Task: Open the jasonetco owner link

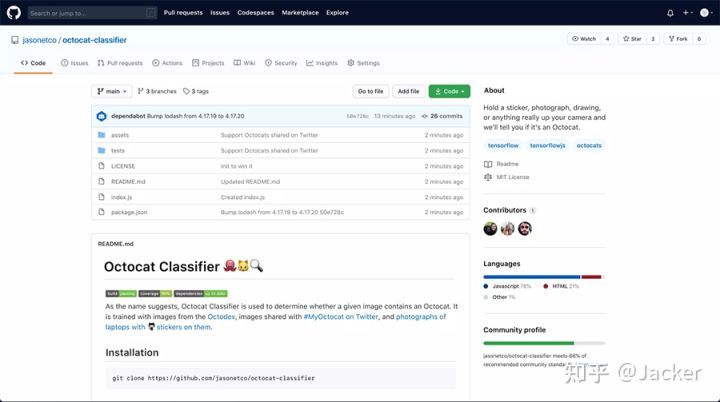Action: (39, 40)
